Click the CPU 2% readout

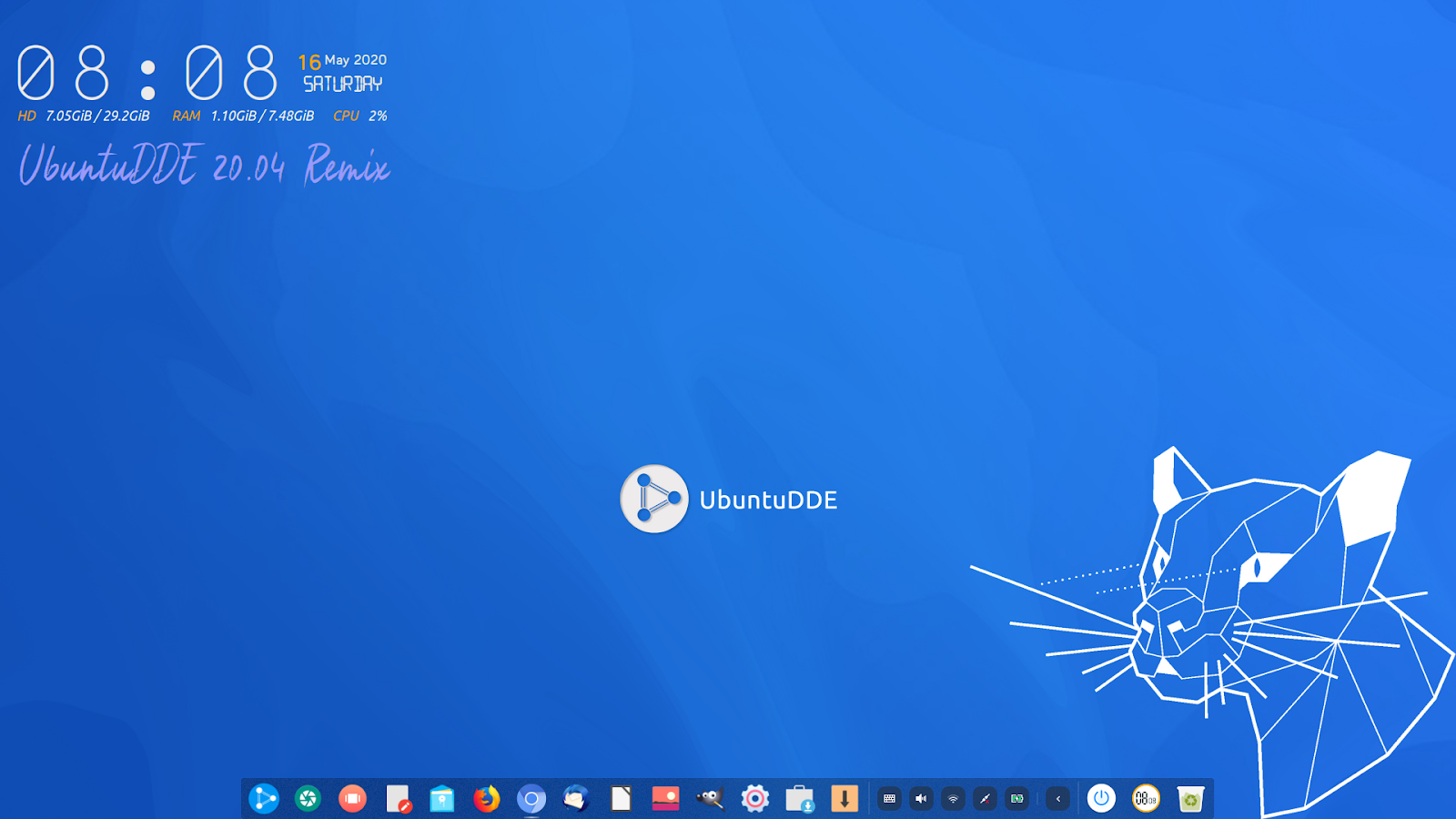click(x=360, y=116)
